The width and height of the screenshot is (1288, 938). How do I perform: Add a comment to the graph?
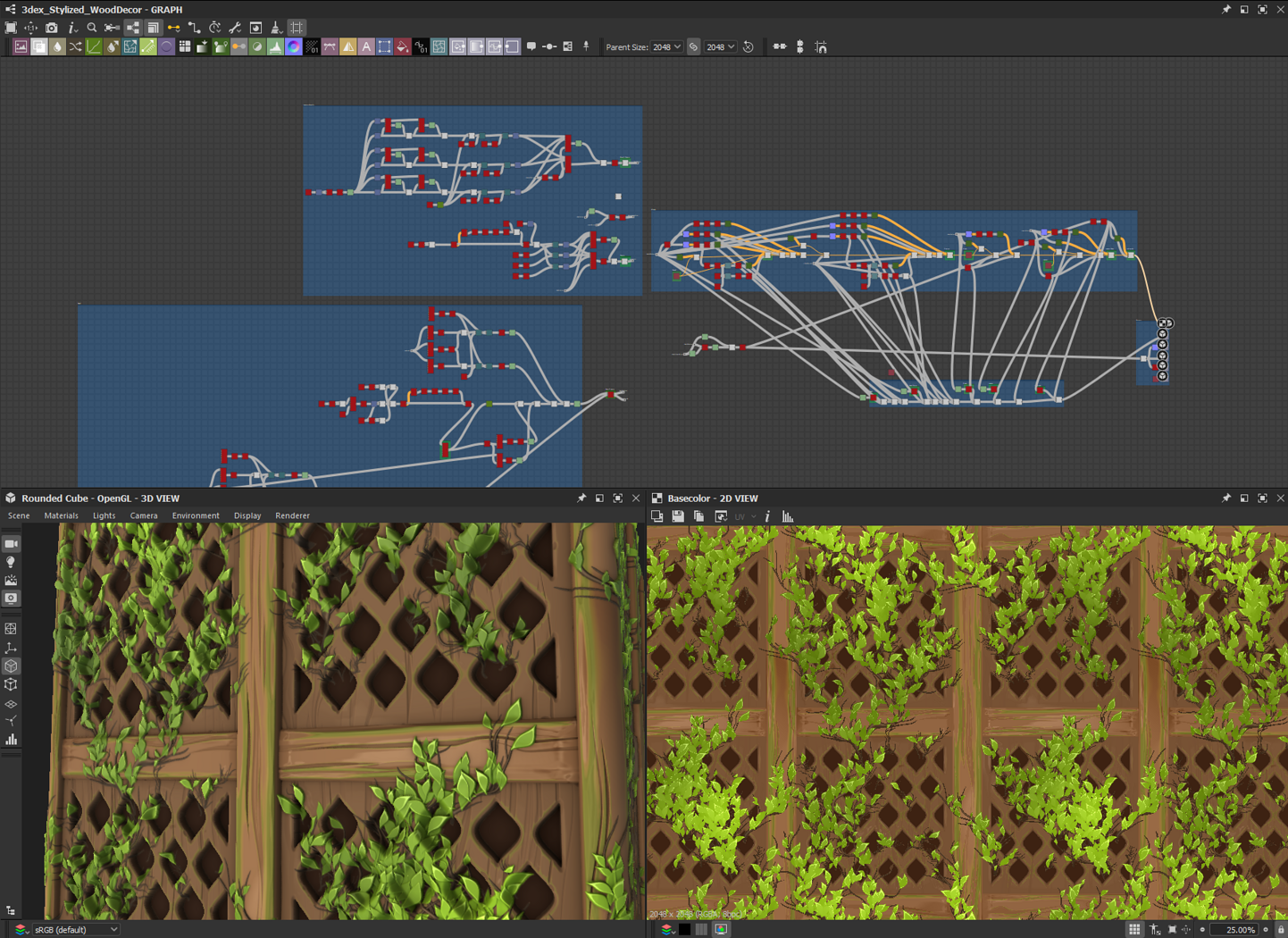click(531, 46)
